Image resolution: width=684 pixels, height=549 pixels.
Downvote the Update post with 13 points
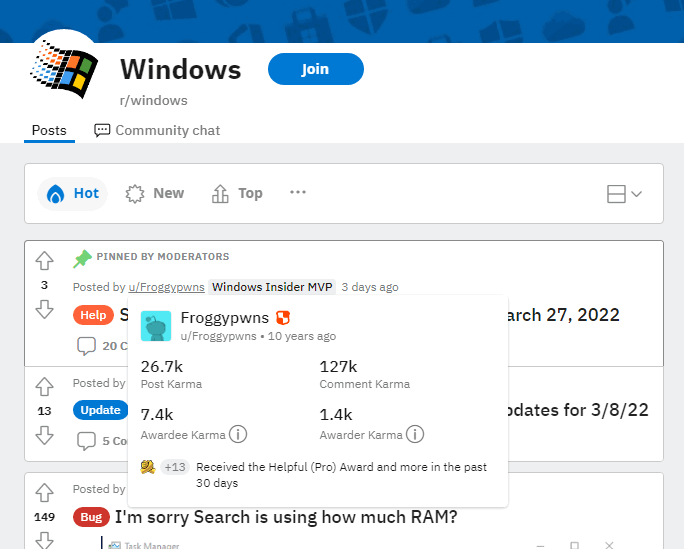[x=44, y=435]
